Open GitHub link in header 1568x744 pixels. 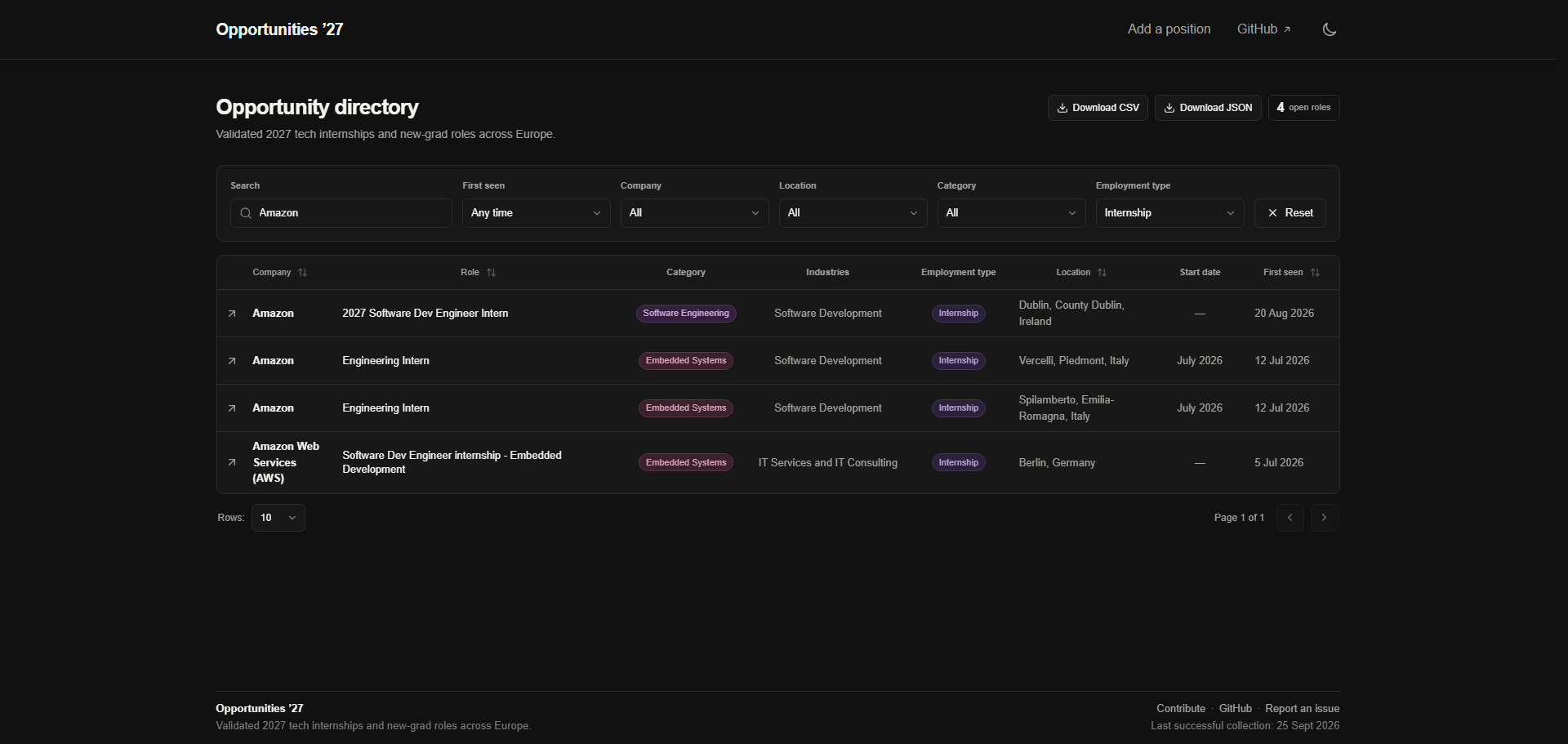click(1264, 29)
